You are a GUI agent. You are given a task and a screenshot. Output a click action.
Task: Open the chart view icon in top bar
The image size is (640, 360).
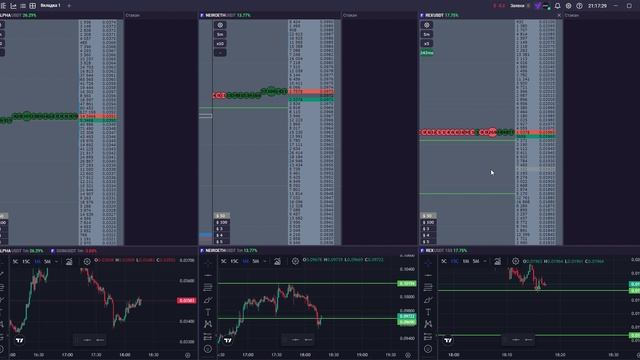click(x=13, y=6)
